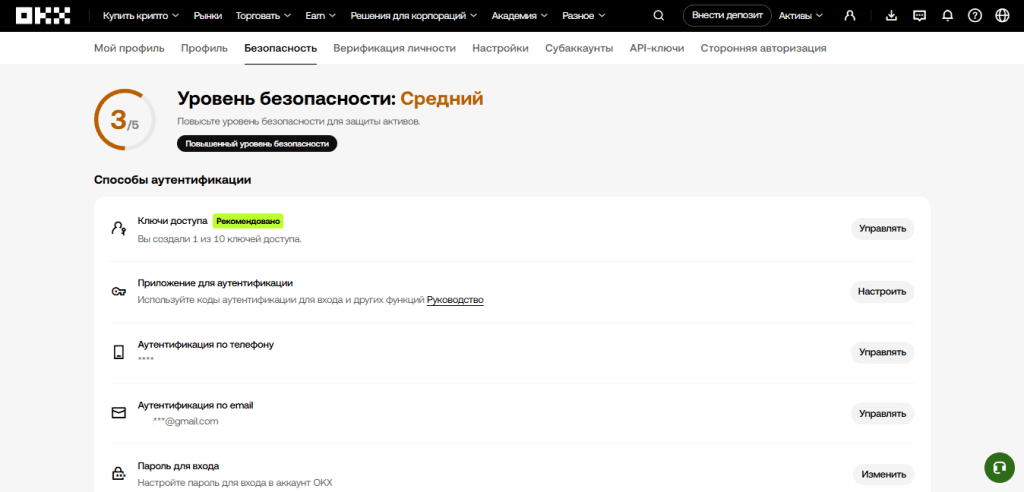Expand the Разное dropdown
1024x492 pixels.
(x=583, y=16)
